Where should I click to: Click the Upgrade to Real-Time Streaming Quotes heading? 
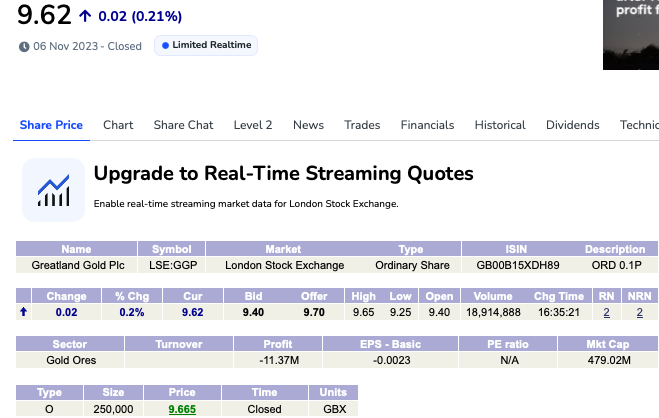coord(284,174)
